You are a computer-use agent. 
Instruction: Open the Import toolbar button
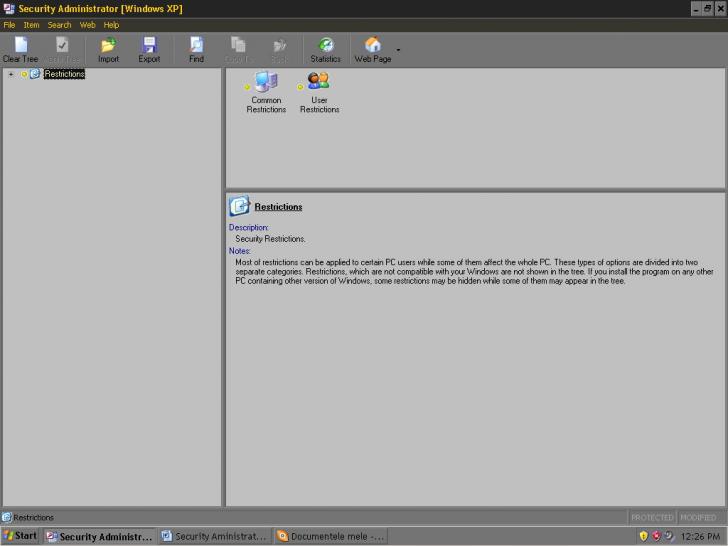click(x=108, y=50)
